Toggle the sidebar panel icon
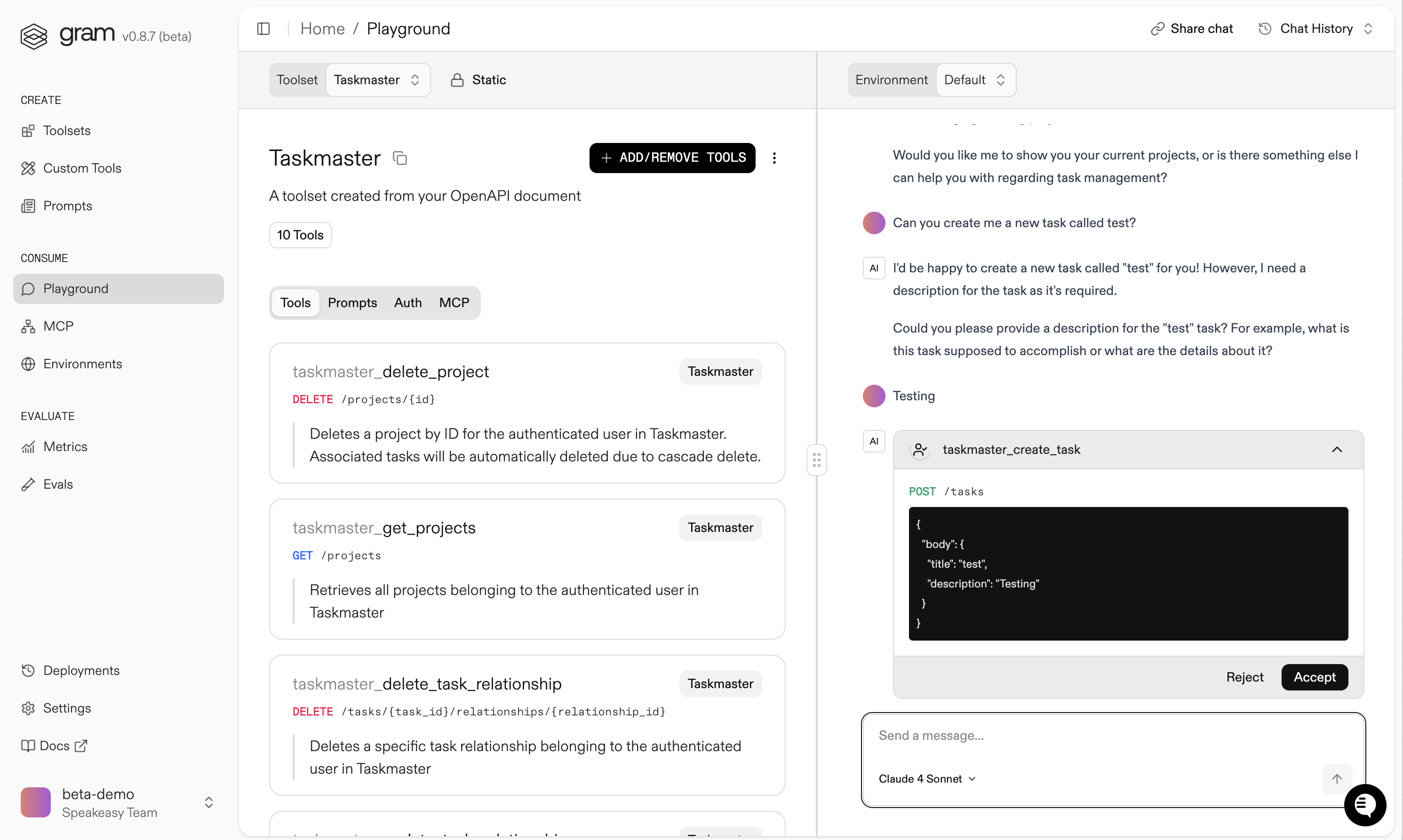Image resolution: width=1403 pixels, height=840 pixels. click(263, 28)
